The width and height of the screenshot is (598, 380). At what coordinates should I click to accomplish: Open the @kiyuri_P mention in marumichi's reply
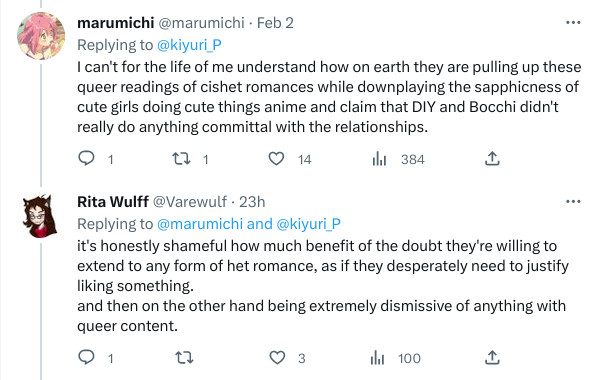coord(189,45)
